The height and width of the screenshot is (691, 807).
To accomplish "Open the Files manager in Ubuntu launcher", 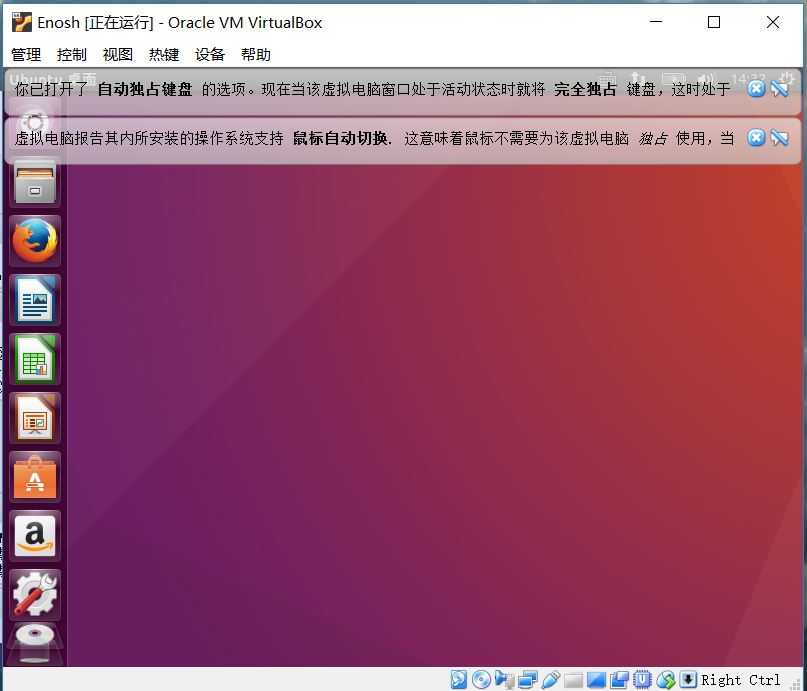I will 34,182.
